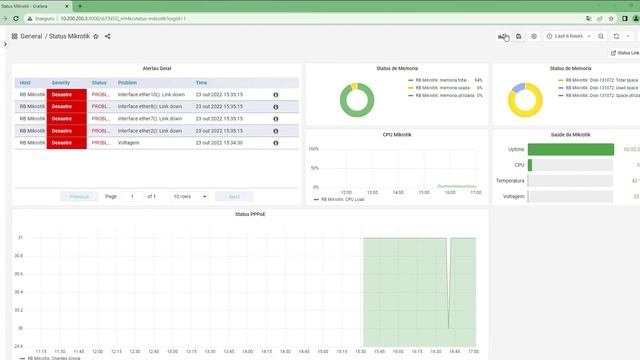This screenshot has width=640, height=360.
Task: Click the dashboards grid icon beside General
Action: tap(14, 36)
